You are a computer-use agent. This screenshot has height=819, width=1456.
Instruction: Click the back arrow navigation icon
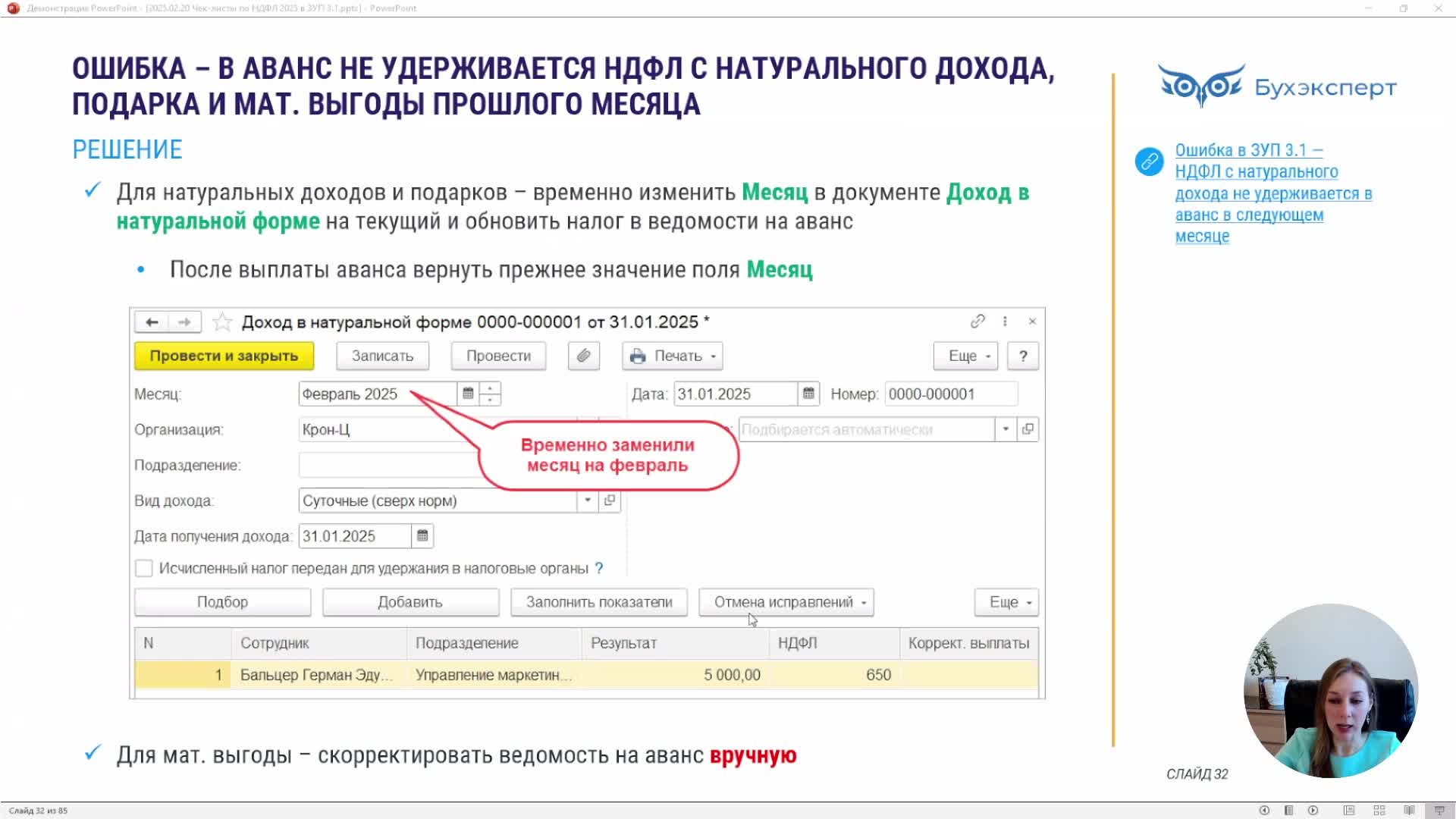pyautogui.click(x=152, y=322)
